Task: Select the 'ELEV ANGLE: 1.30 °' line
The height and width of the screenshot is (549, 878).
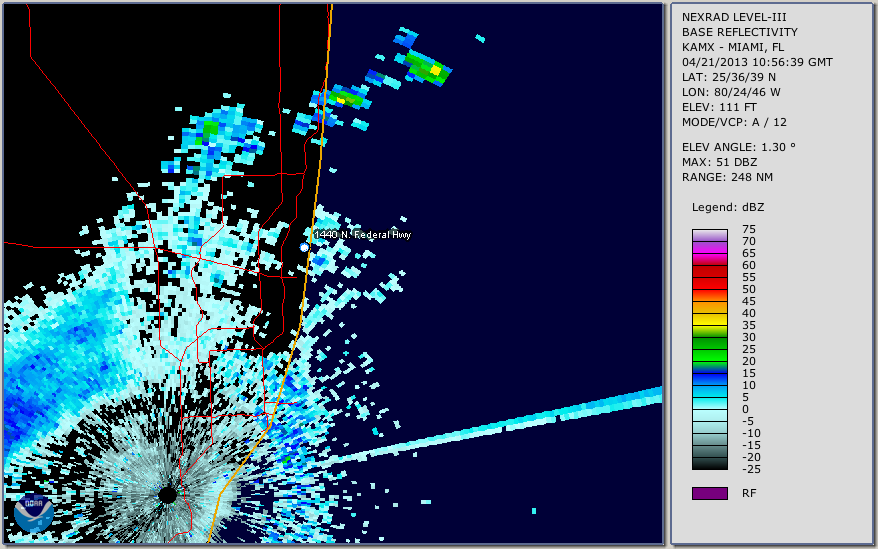Action: (739, 147)
